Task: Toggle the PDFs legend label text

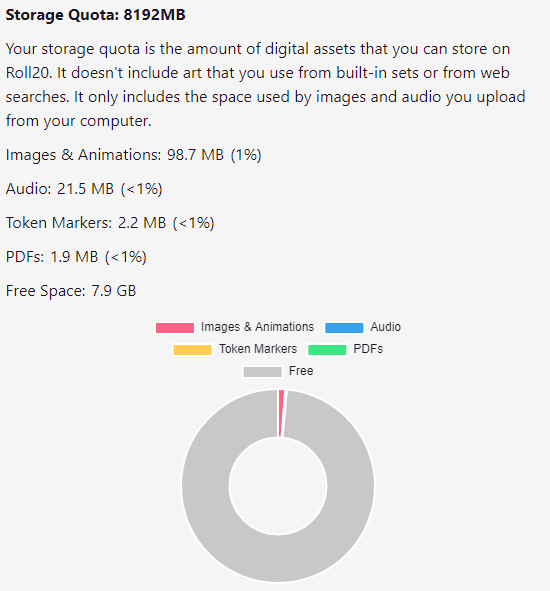Action: pyautogui.click(x=368, y=349)
